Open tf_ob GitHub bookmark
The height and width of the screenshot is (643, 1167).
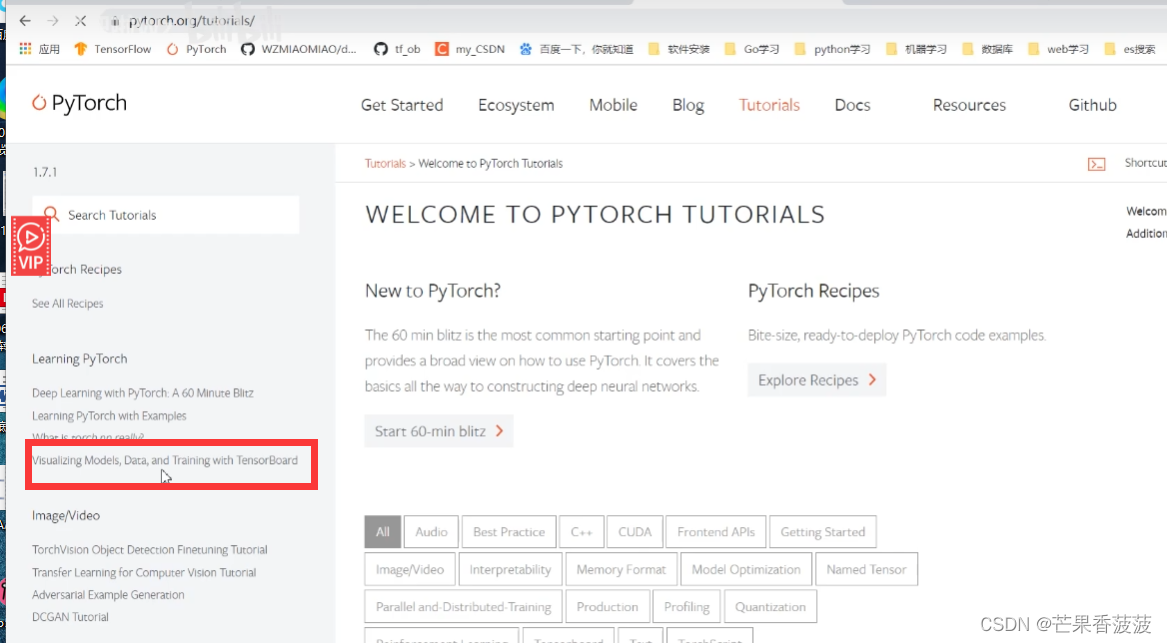[x=397, y=49]
